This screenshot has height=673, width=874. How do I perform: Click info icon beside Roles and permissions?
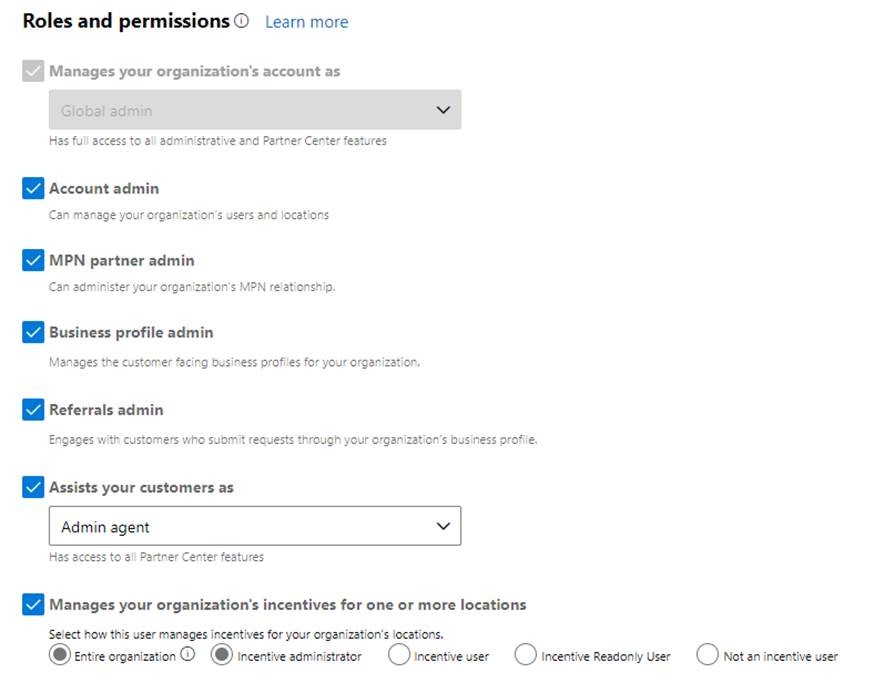pyautogui.click(x=241, y=21)
